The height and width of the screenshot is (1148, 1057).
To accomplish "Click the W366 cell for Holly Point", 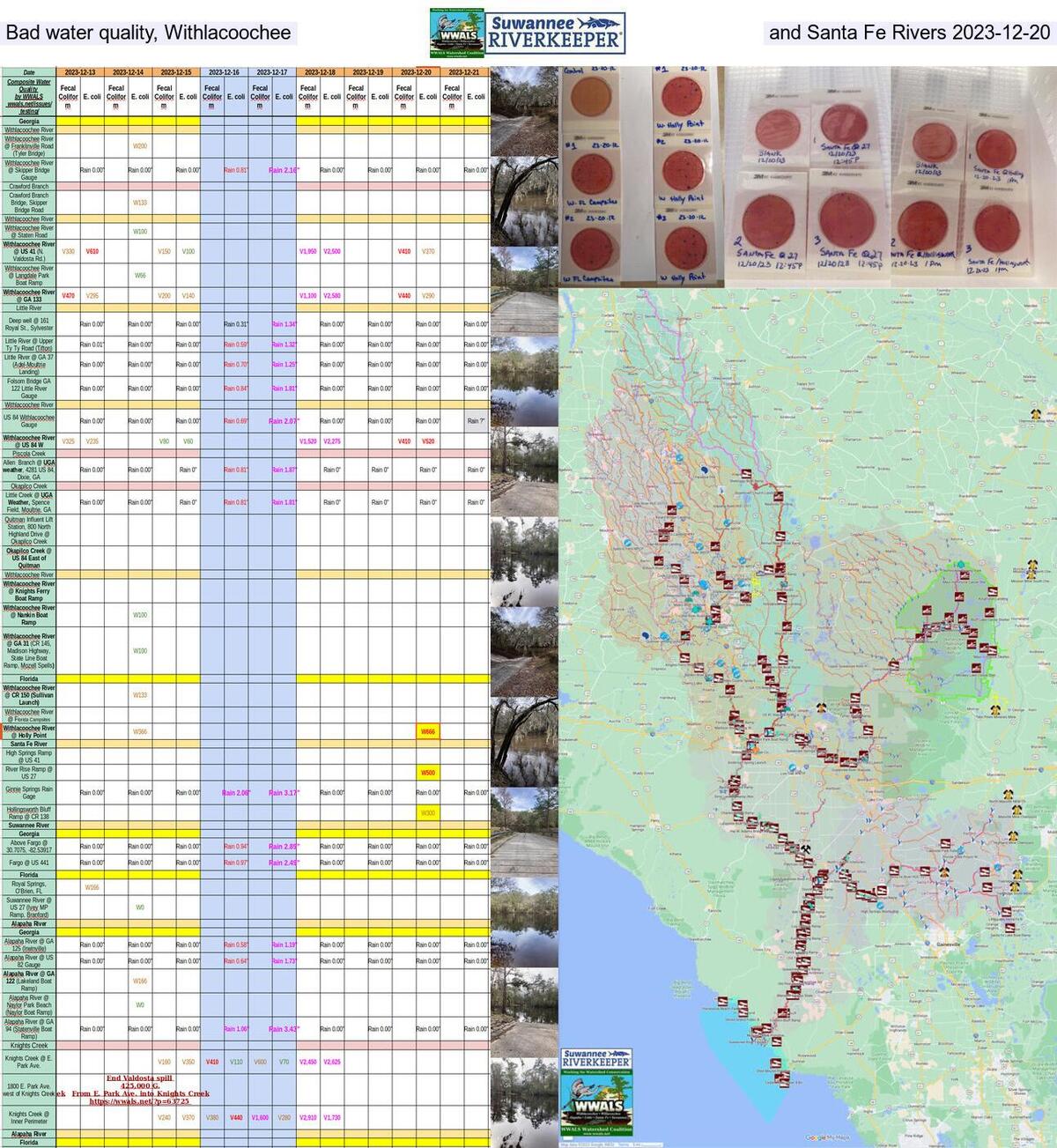I will tap(140, 732).
